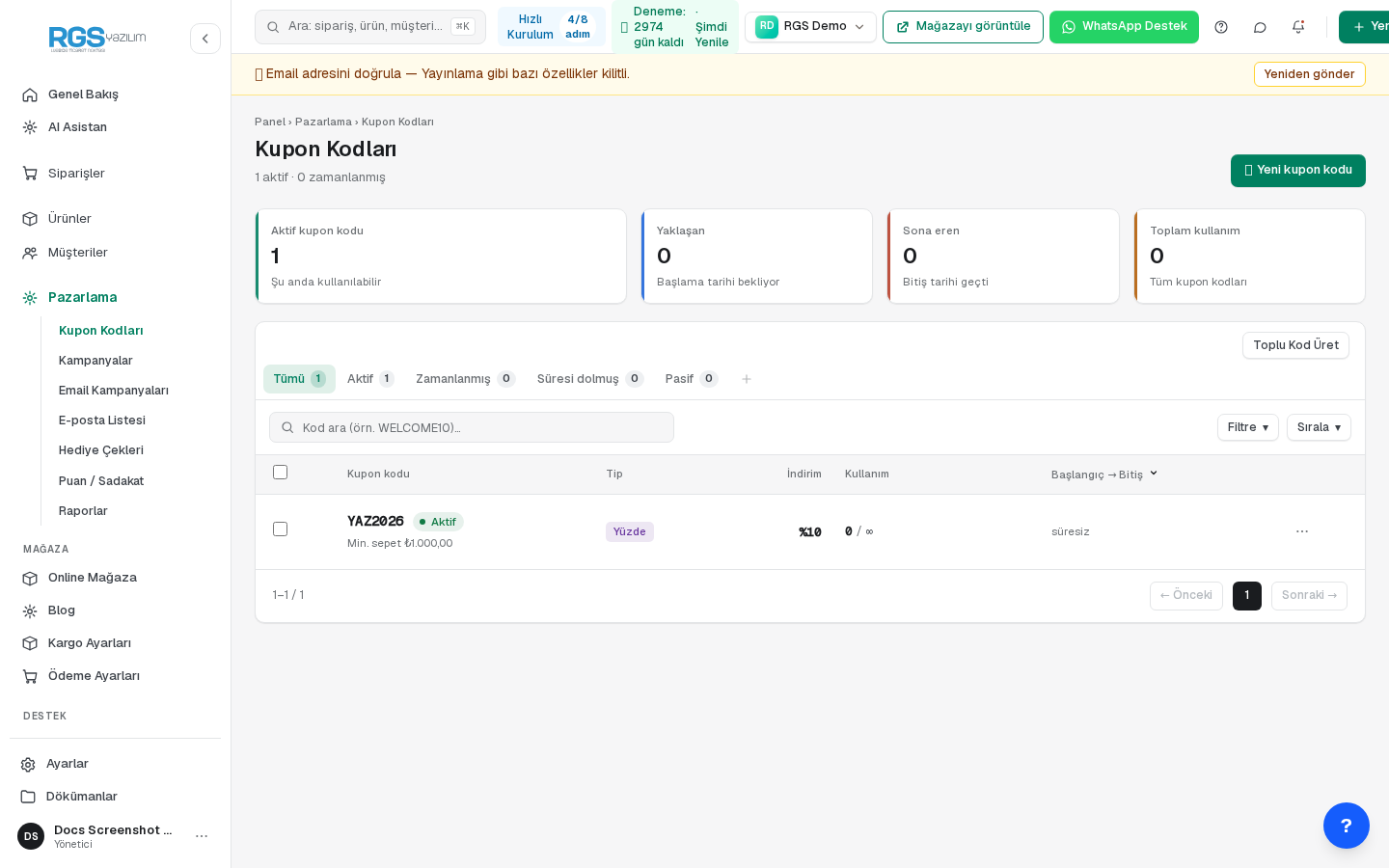Open the Mağazayı görüntüle button
The height and width of the screenshot is (868, 1389).
(963, 27)
